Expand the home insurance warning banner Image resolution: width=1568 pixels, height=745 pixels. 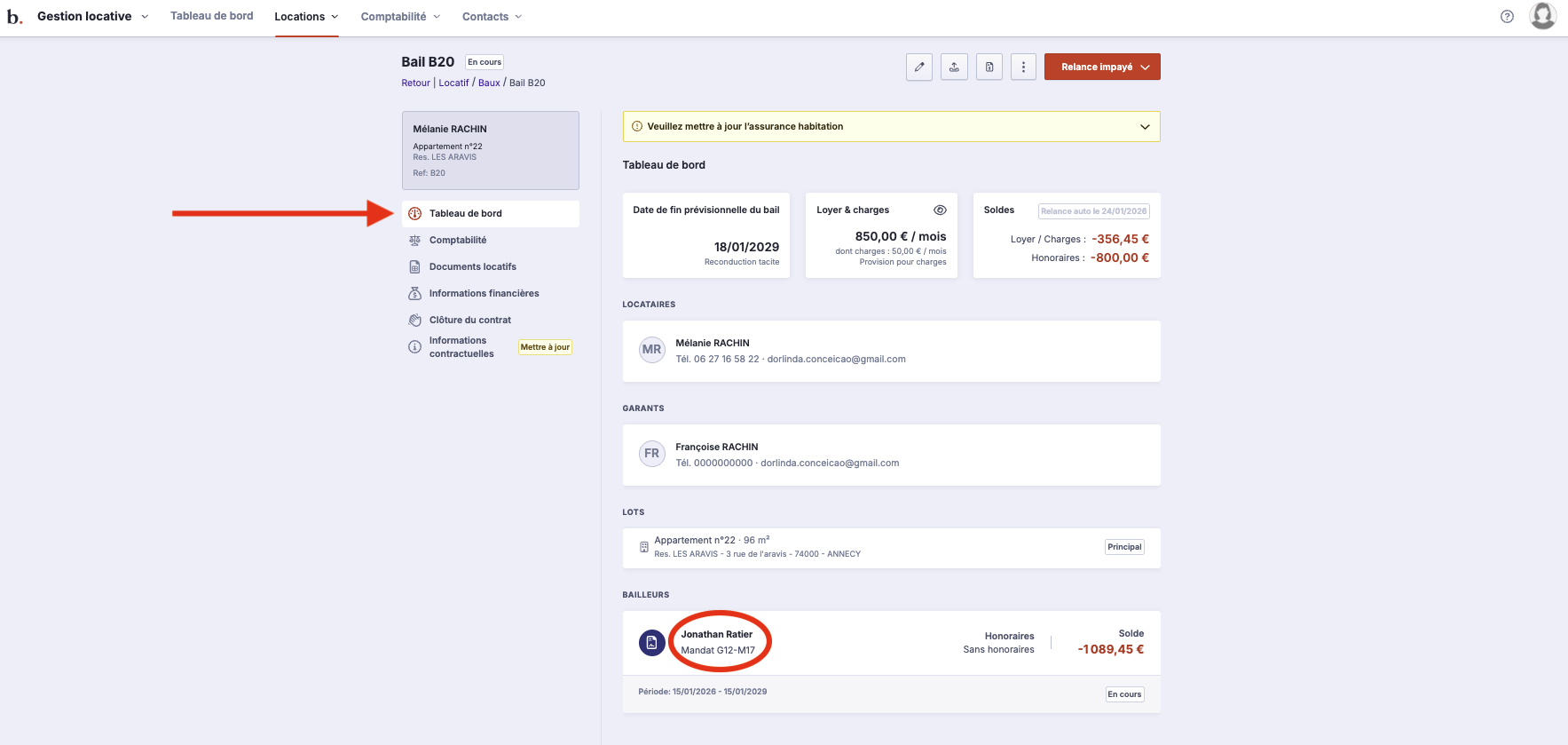pos(1144,127)
